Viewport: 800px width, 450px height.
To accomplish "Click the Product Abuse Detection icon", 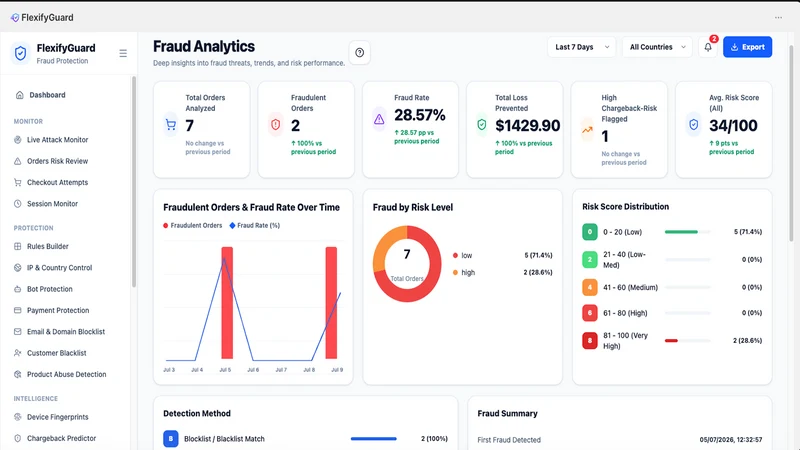I will pyautogui.click(x=17, y=374).
